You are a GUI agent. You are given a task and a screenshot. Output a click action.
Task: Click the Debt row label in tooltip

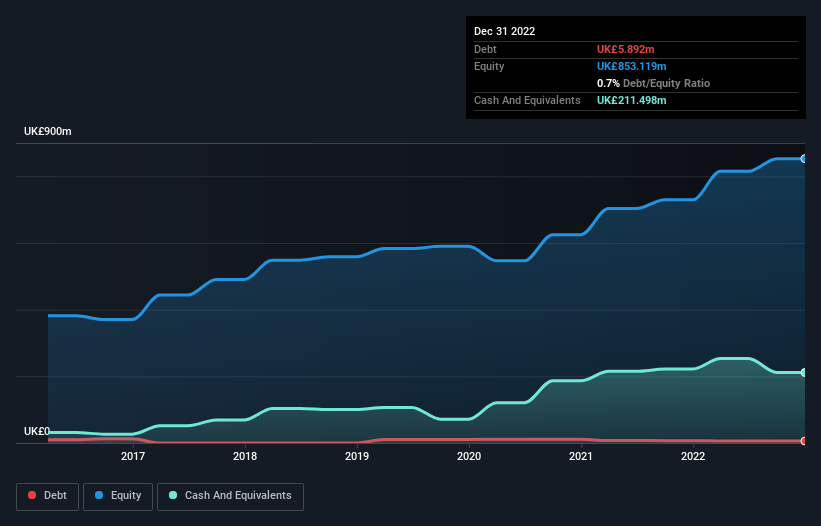point(485,49)
